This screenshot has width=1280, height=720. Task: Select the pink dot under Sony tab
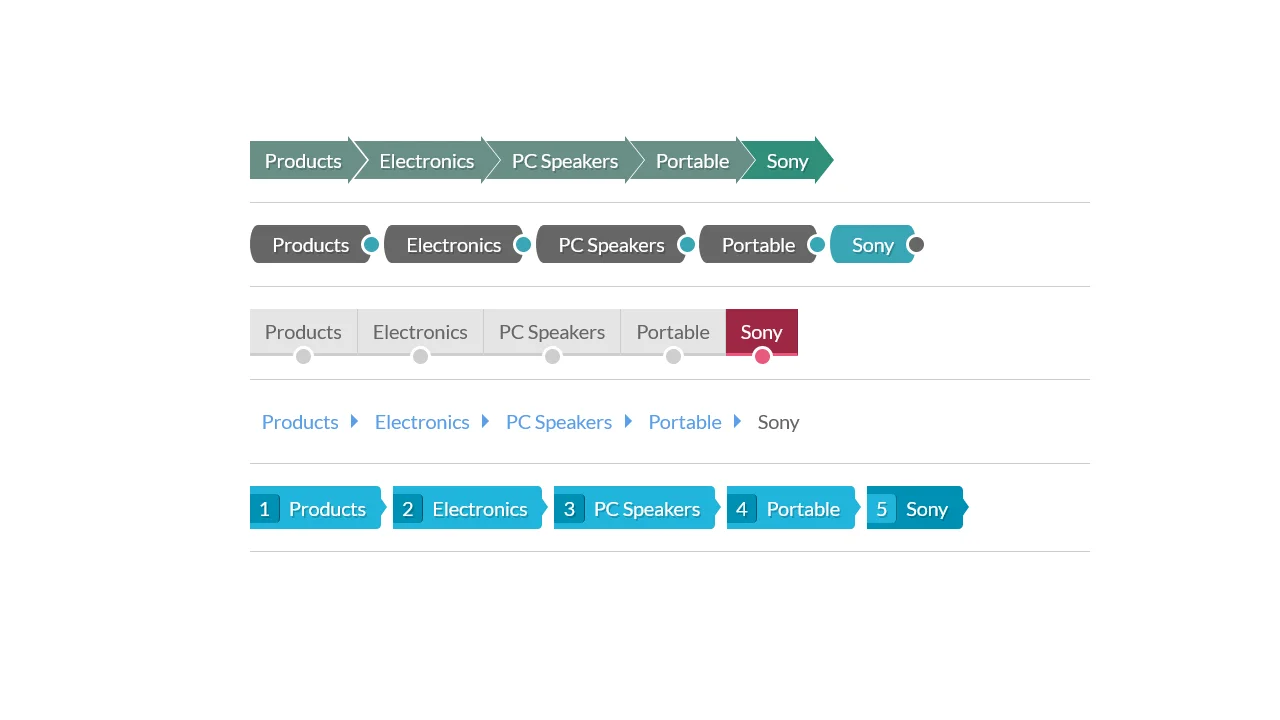(762, 356)
